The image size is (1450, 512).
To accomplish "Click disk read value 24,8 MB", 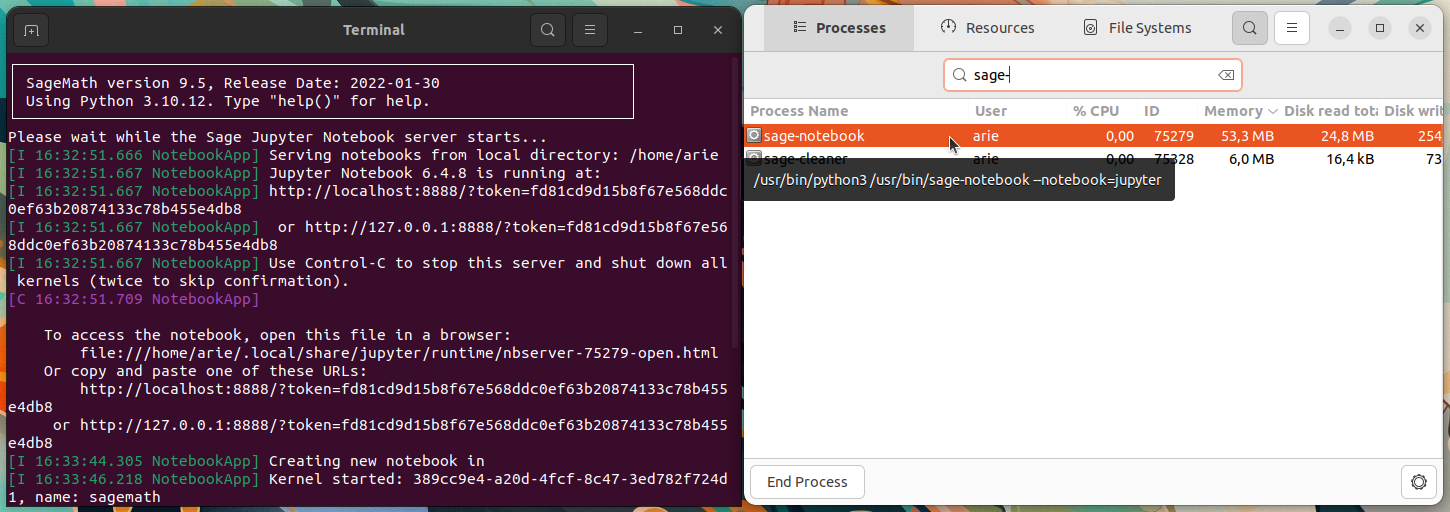I will 1347,135.
